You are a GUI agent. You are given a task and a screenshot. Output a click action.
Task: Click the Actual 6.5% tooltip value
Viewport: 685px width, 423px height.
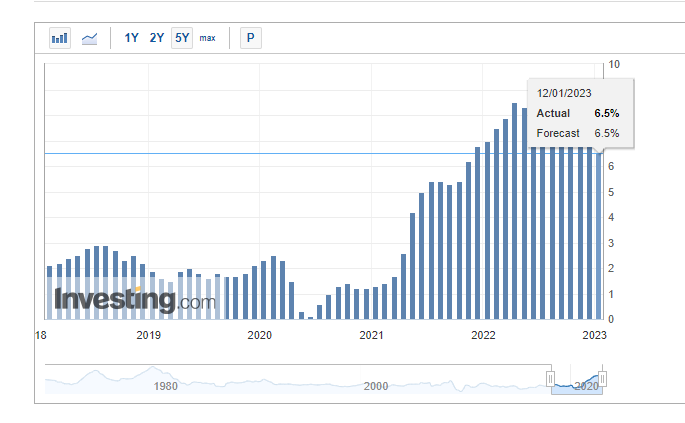click(x=607, y=113)
